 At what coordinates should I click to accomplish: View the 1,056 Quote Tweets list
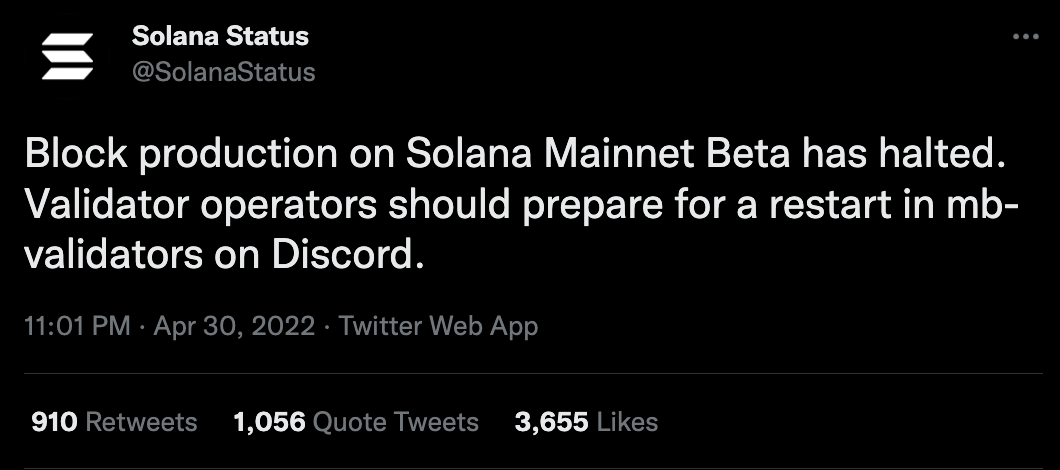356,423
